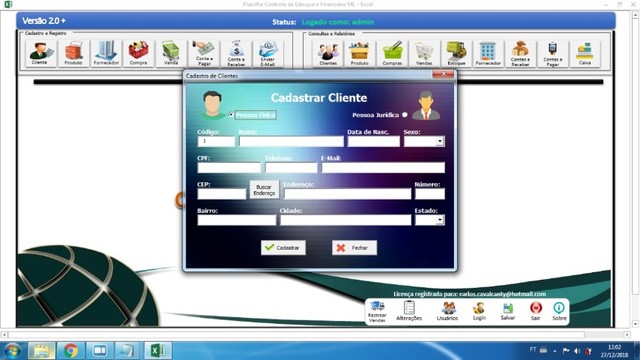Open Chrome from the Windows taskbar
Image resolution: width=640 pixels, height=360 pixels.
pos(71,351)
